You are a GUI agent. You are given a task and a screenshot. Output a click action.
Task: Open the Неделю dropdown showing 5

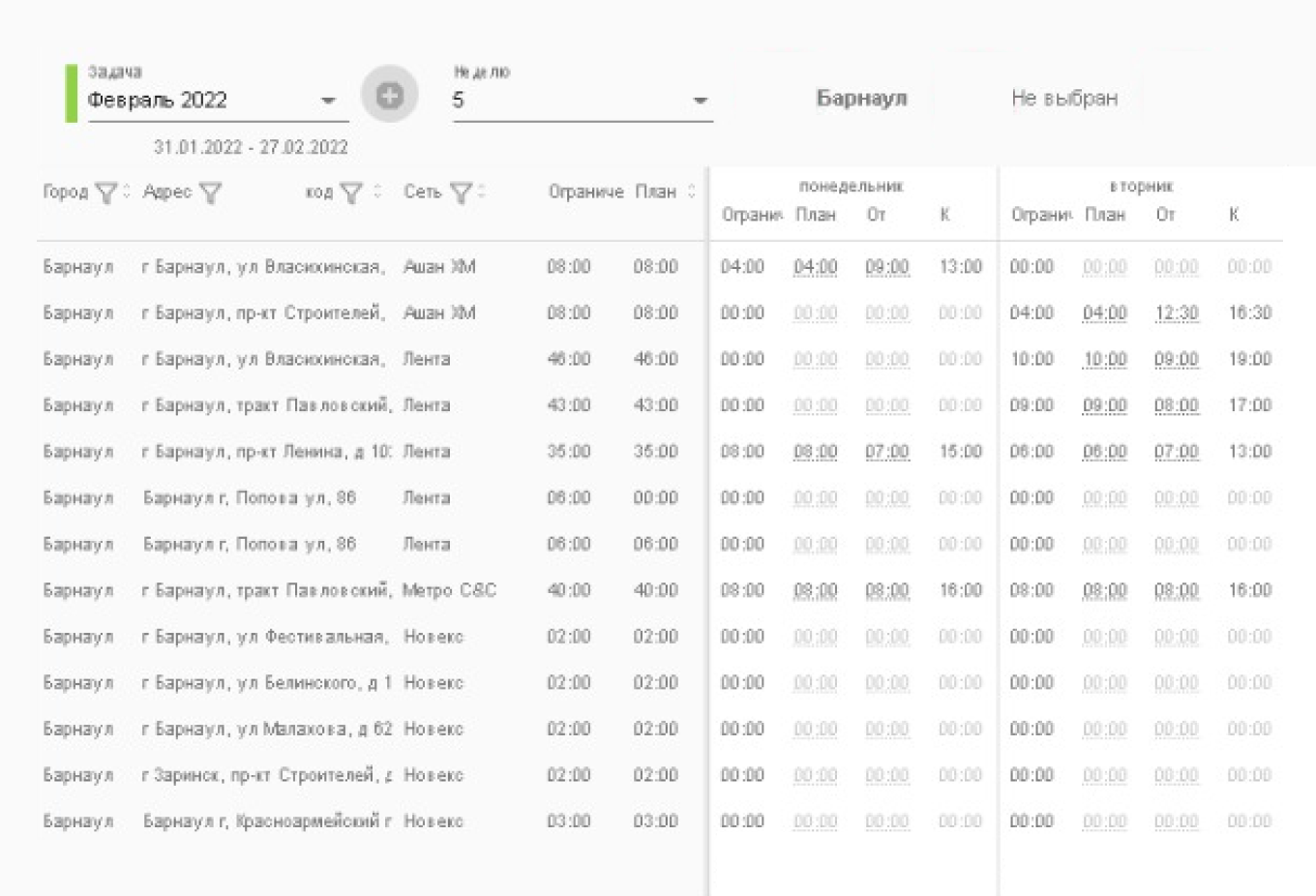tap(583, 100)
